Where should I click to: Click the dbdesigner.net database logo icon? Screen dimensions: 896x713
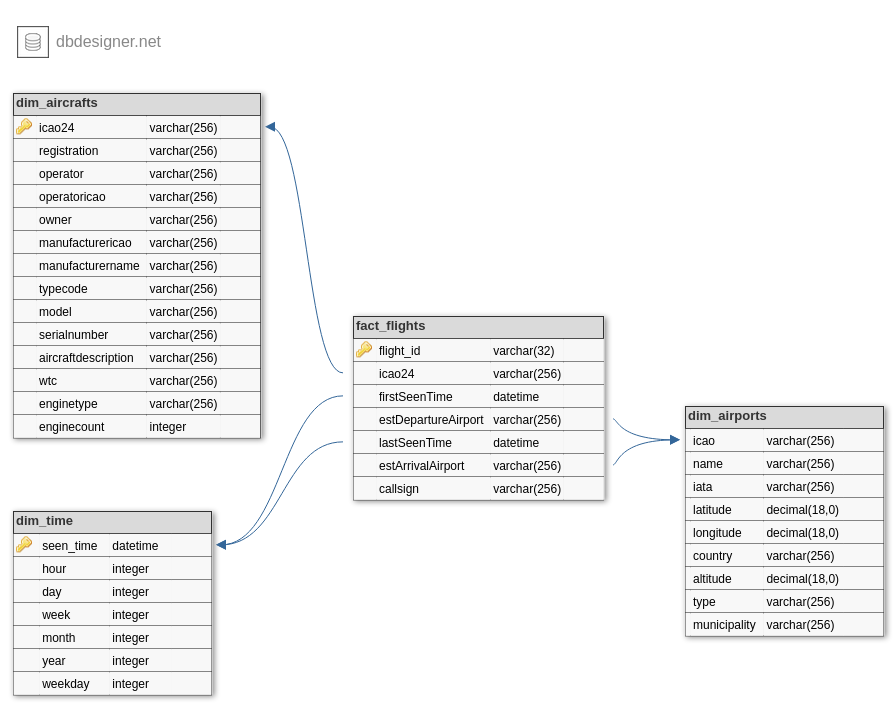(x=33, y=41)
